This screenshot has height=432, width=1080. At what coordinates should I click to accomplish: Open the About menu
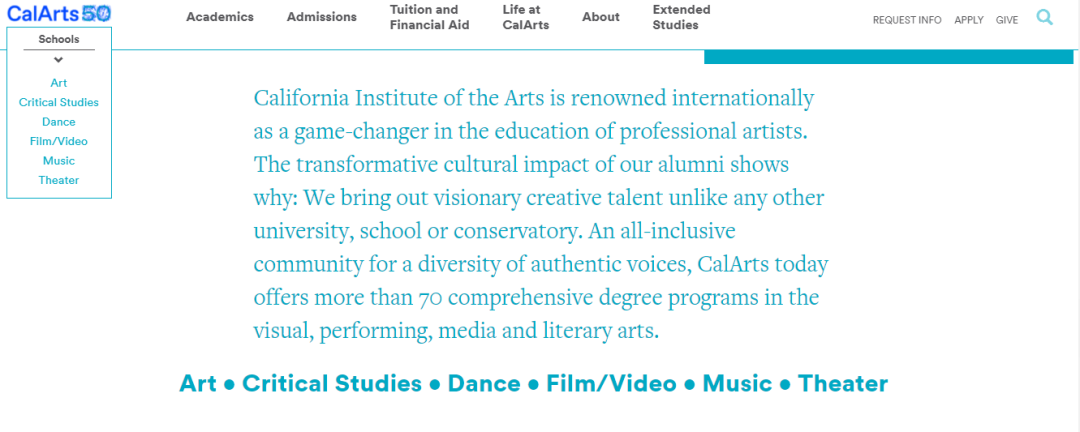[601, 17]
